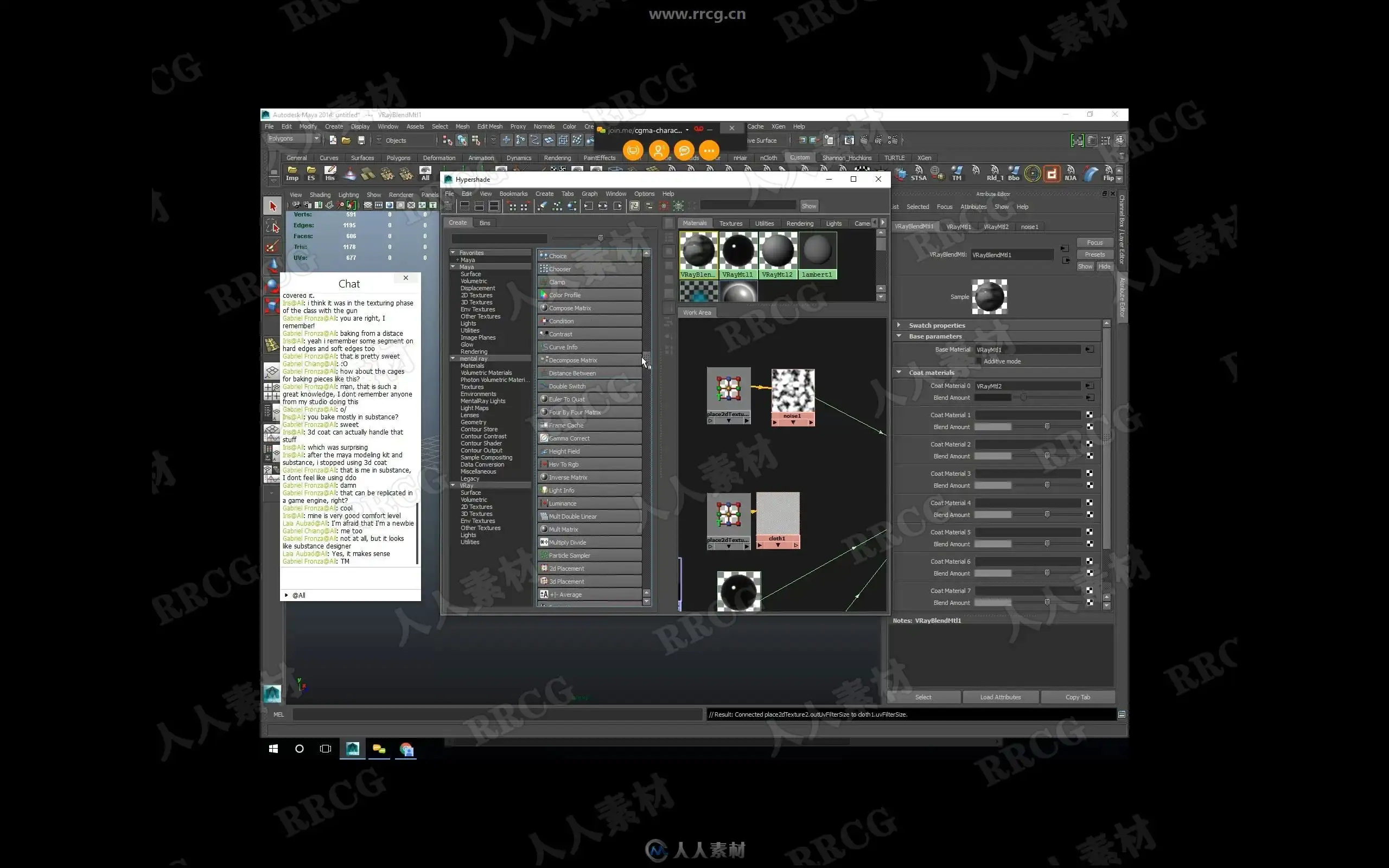Graph materials on selected objects in Hypershade

click(572, 206)
